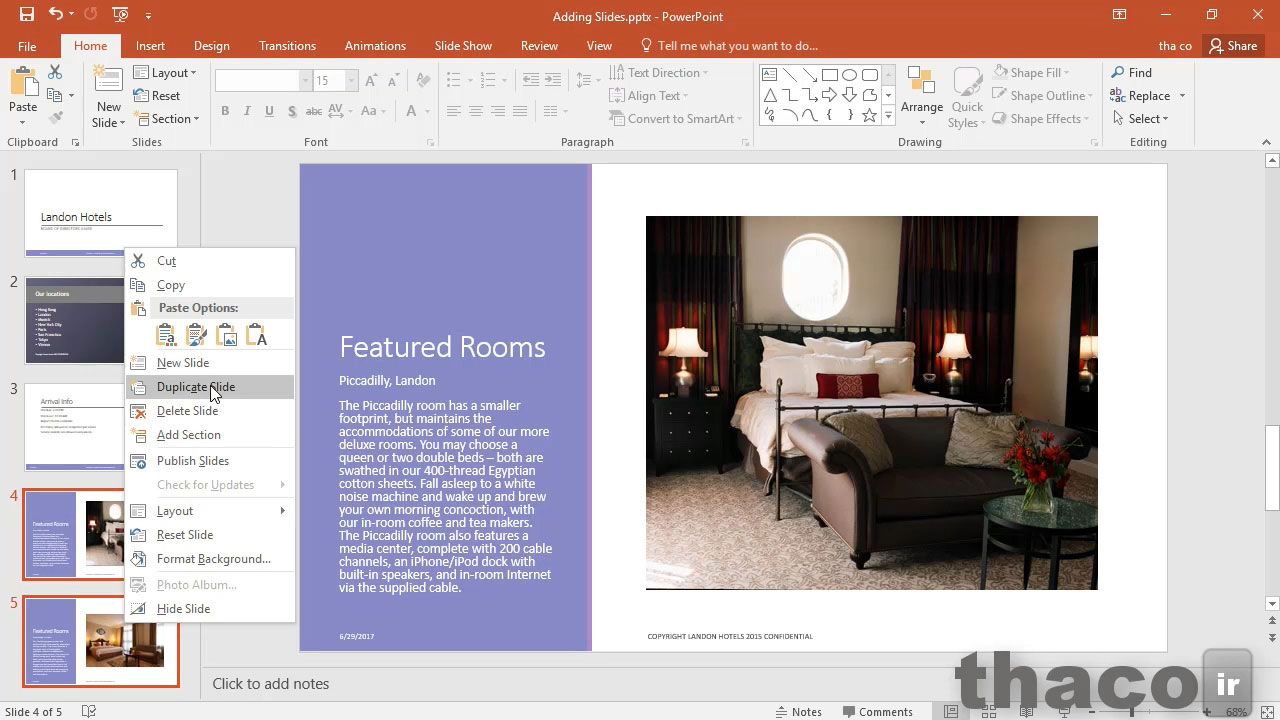Toggle the Notes pane in status bar
Viewport: 1280px width, 720px height.
click(x=798, y=711)
